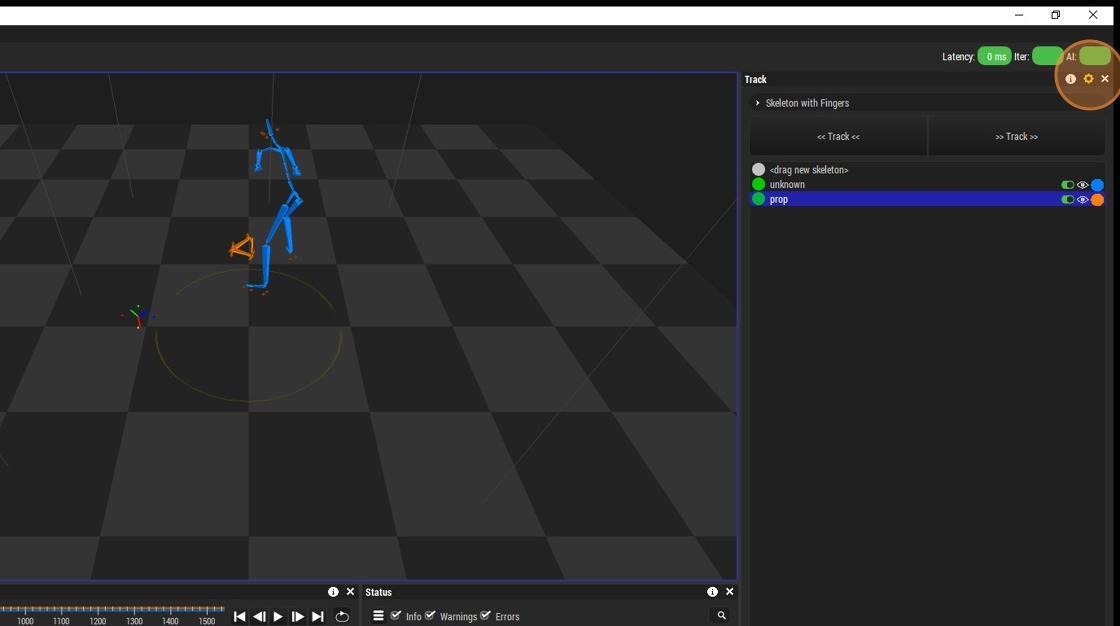
Task: Expand the Skeleton with Fingers section
Action: (x=758, y=103)
